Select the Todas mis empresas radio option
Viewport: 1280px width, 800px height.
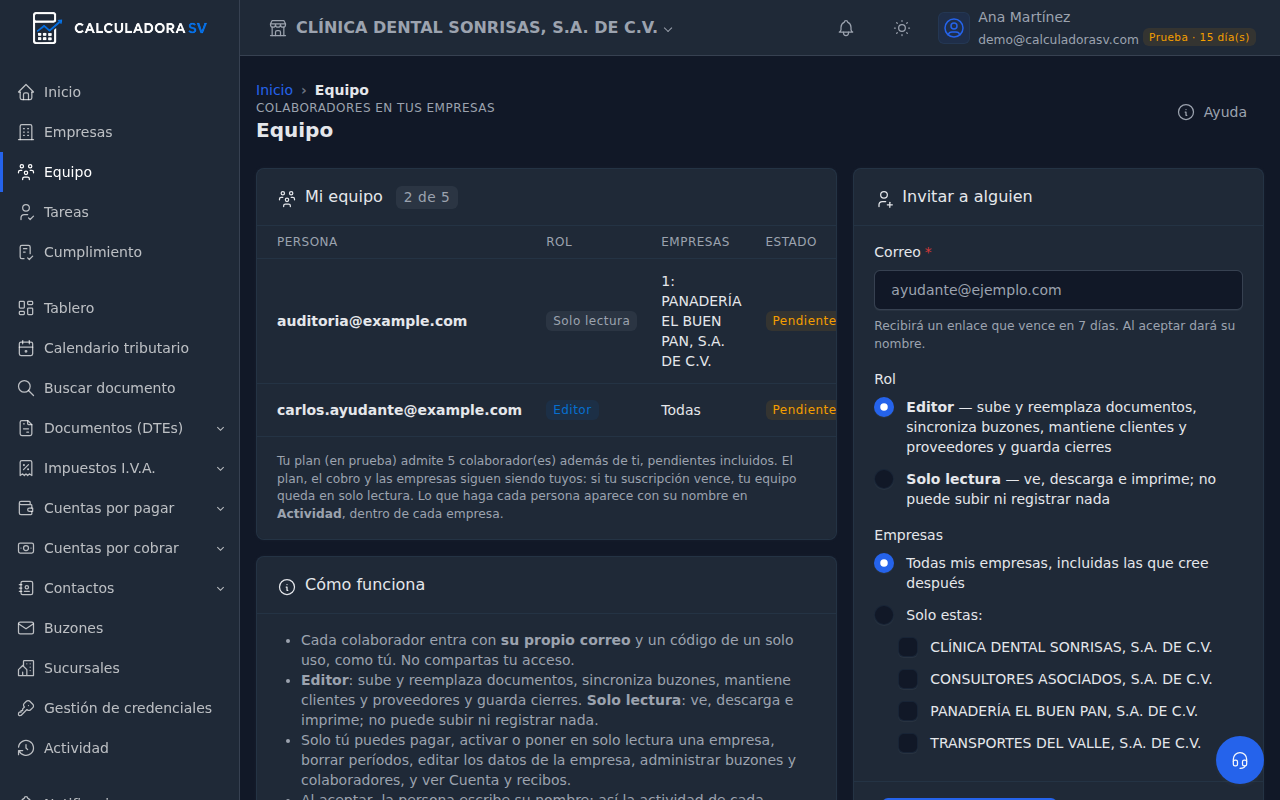(884, 563)
